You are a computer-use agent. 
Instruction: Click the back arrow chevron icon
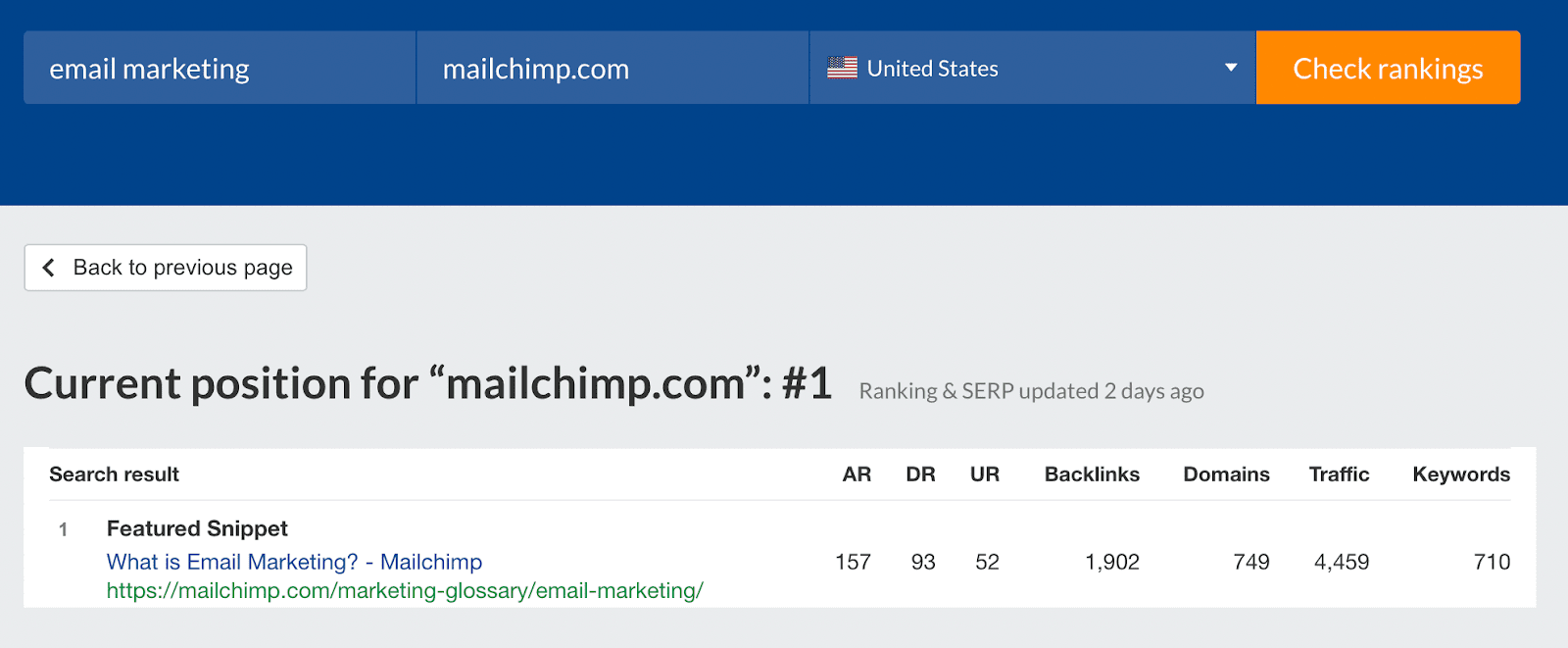[48, 268]
